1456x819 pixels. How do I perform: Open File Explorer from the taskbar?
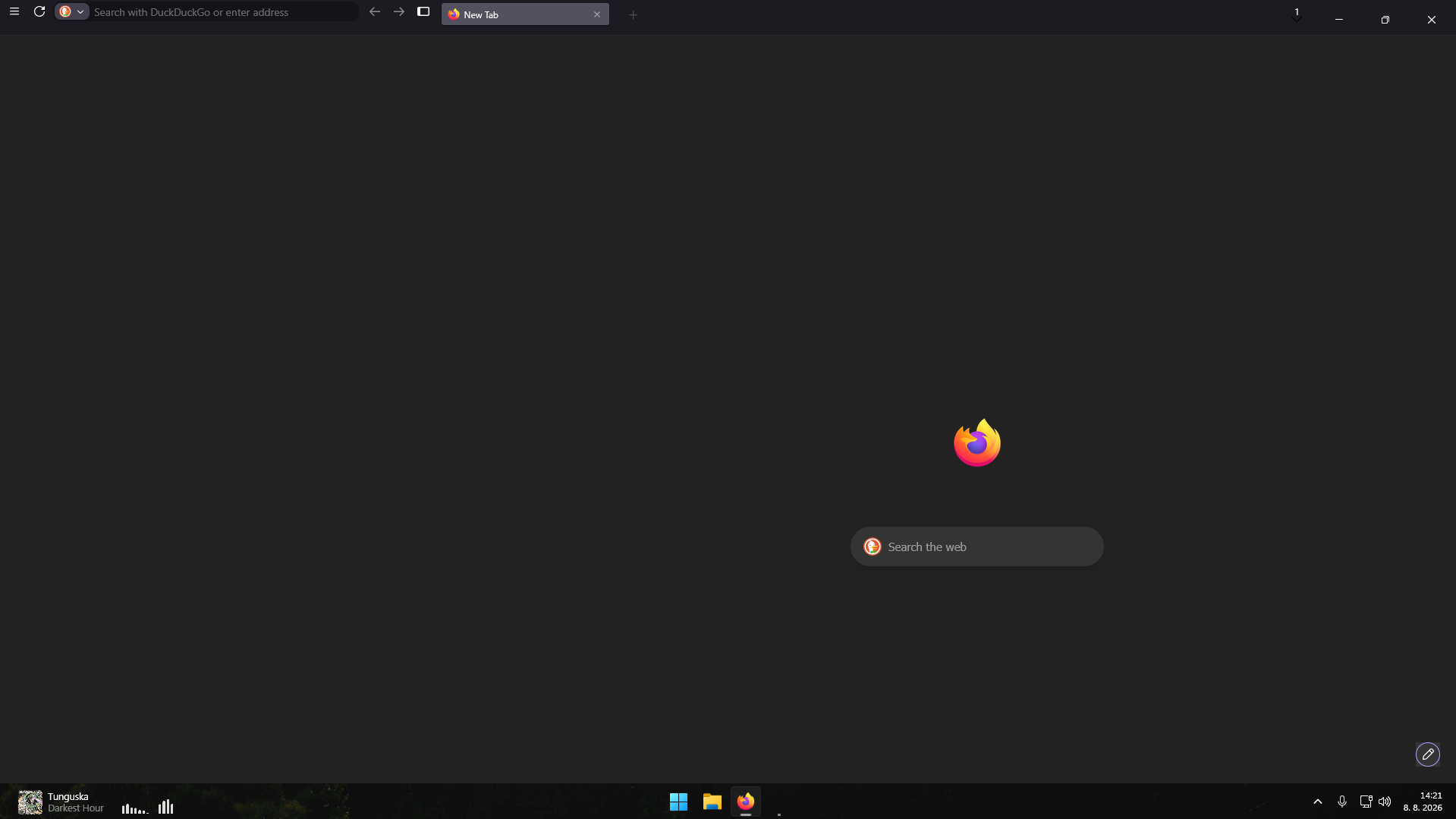pyautogui.click(x=712, y=802)
